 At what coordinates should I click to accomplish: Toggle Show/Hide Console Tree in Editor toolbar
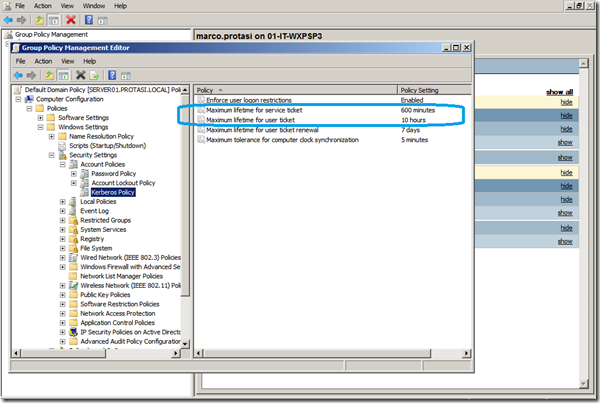coord(64,75)
